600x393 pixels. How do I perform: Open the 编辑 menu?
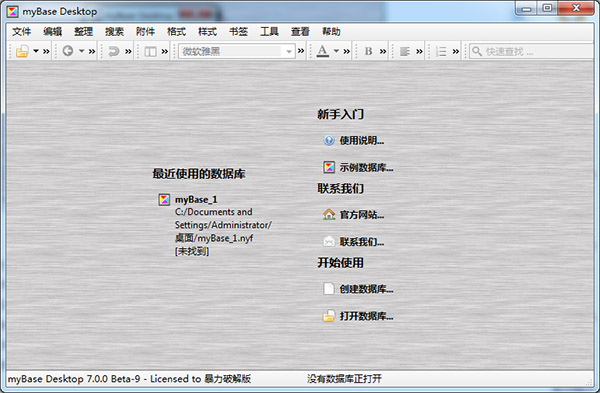[52, 31]
